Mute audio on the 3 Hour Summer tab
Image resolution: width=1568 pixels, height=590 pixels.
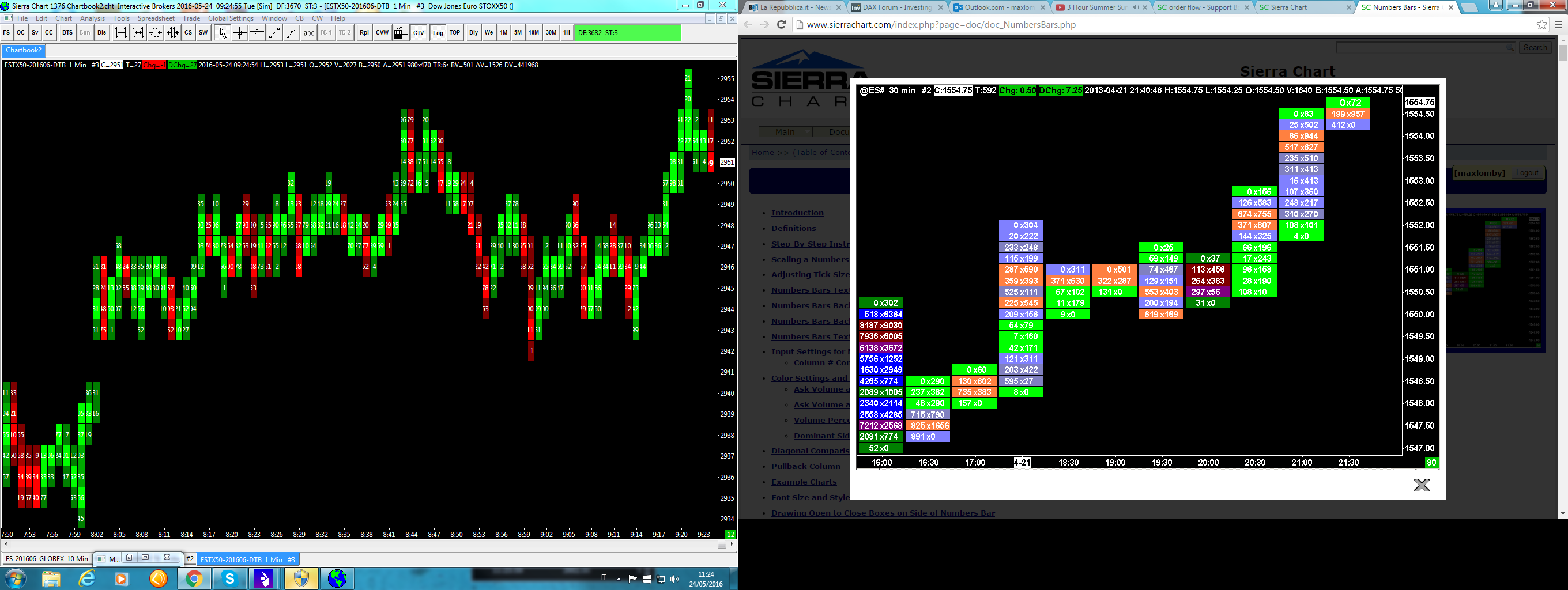point(1136,7)
